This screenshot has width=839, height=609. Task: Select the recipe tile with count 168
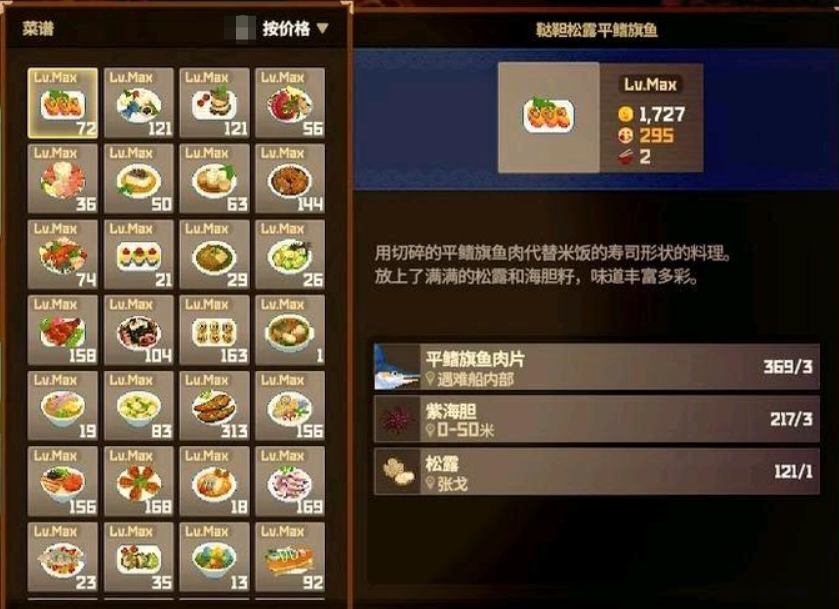click(139, 481)
